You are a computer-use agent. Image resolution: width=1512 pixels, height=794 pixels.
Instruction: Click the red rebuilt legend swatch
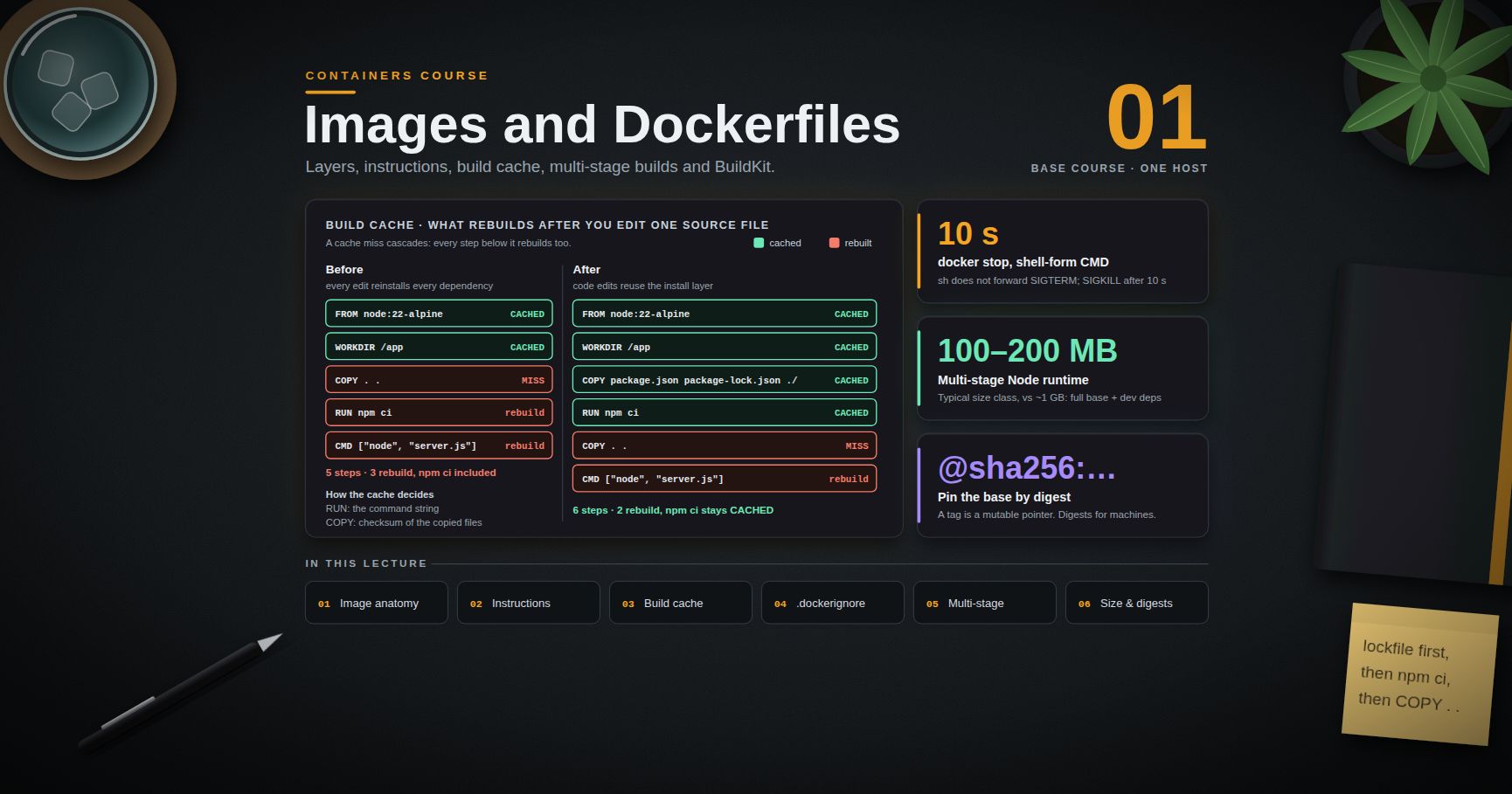pyautogui.click(x=834, y=243)
